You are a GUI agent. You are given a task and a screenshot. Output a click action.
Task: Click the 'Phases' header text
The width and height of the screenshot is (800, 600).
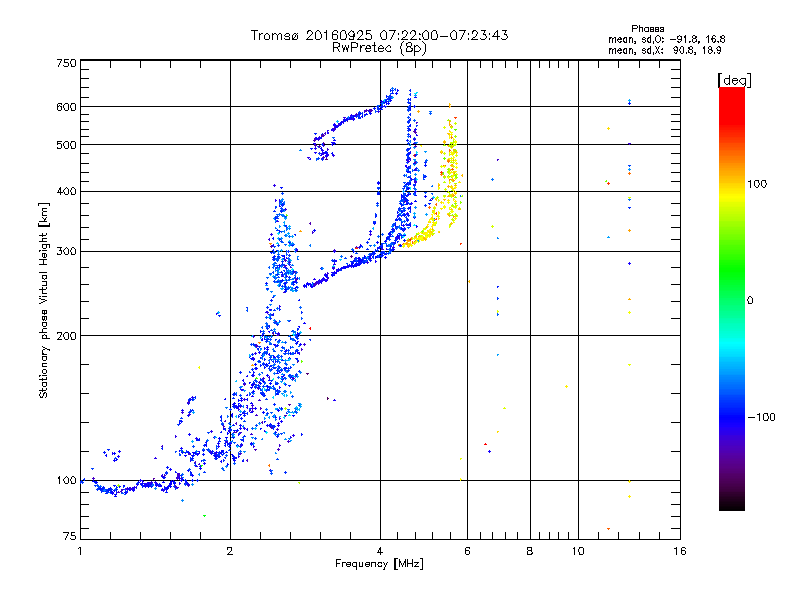pyautogui.click(x=647, y=29)
